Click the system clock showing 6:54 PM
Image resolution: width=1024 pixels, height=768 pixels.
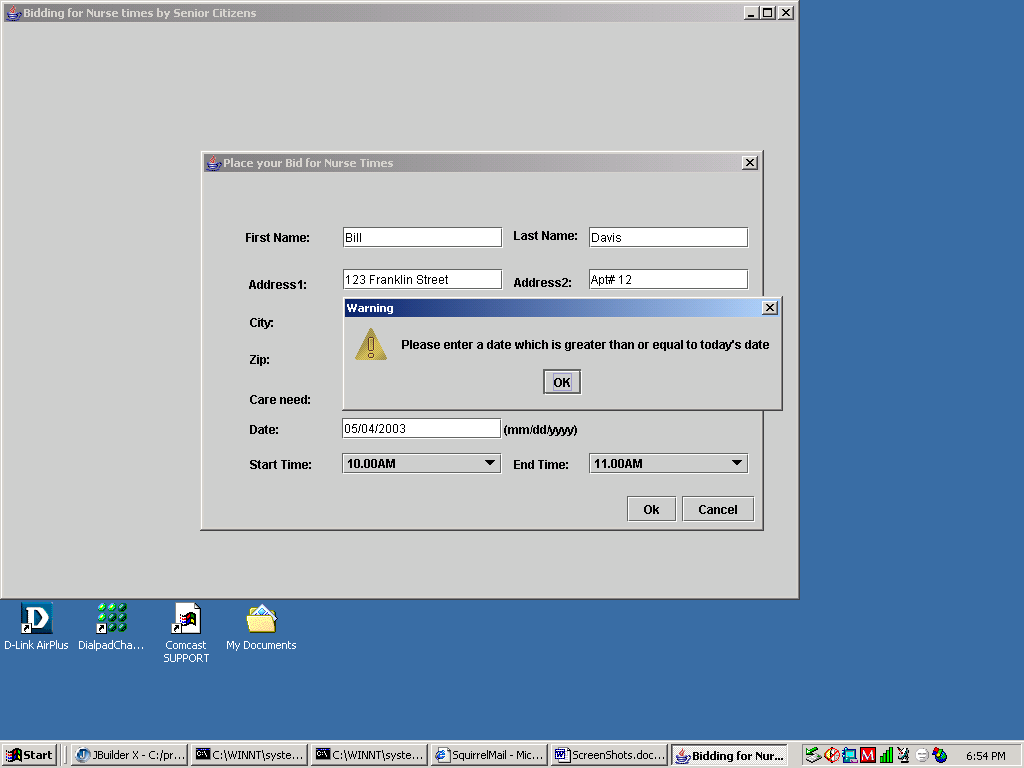[x=985, y=756]
